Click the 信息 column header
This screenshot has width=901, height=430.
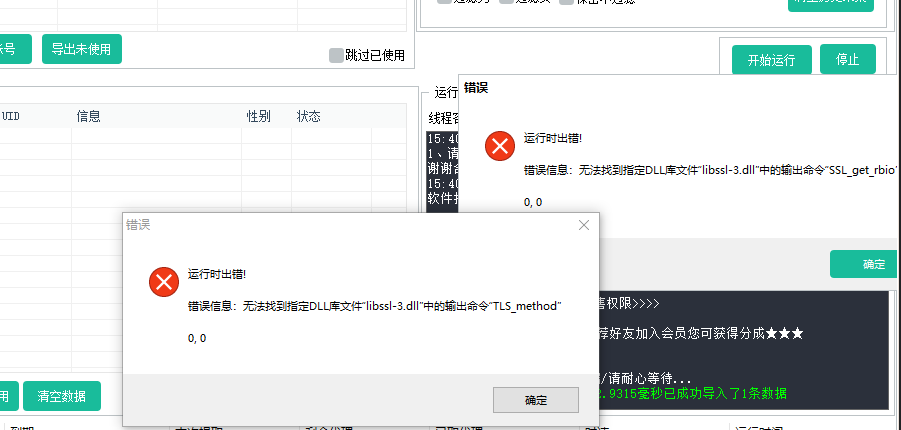(88, 117)
